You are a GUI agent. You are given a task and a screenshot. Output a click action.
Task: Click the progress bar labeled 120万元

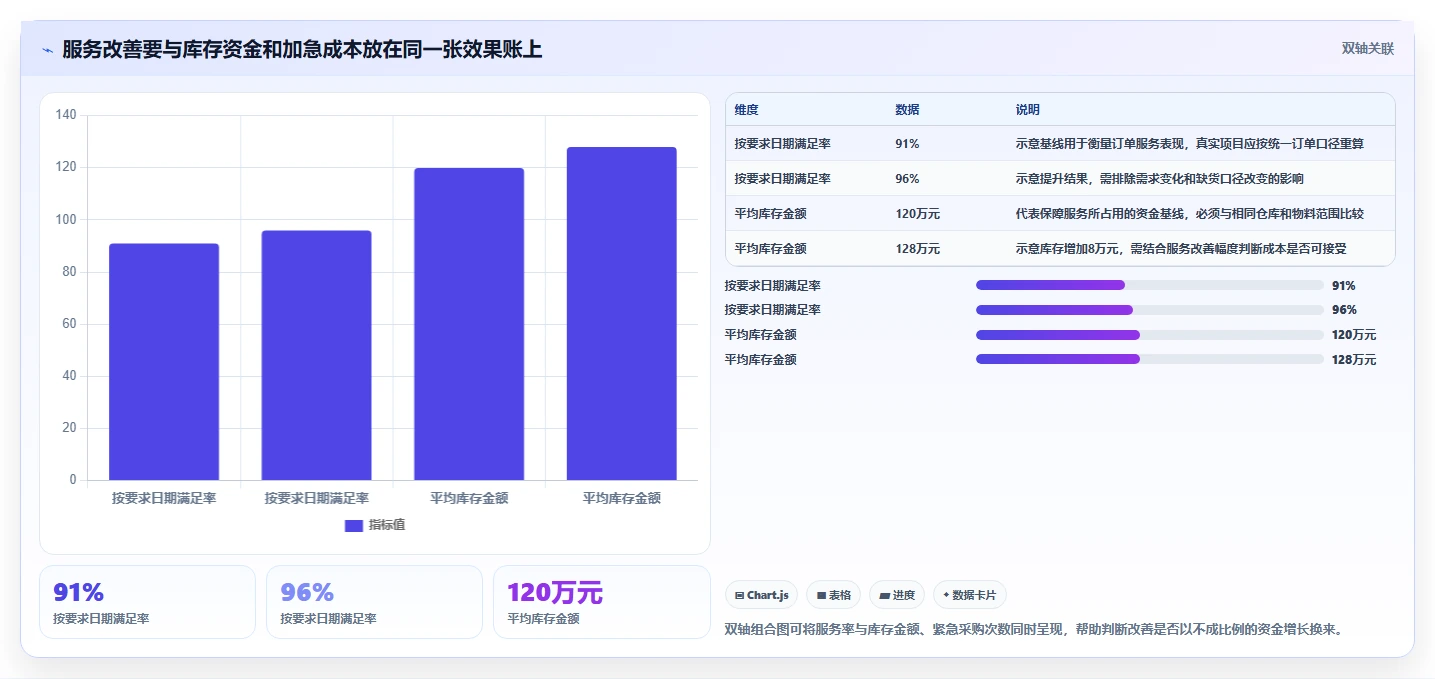click(1149, 335)
